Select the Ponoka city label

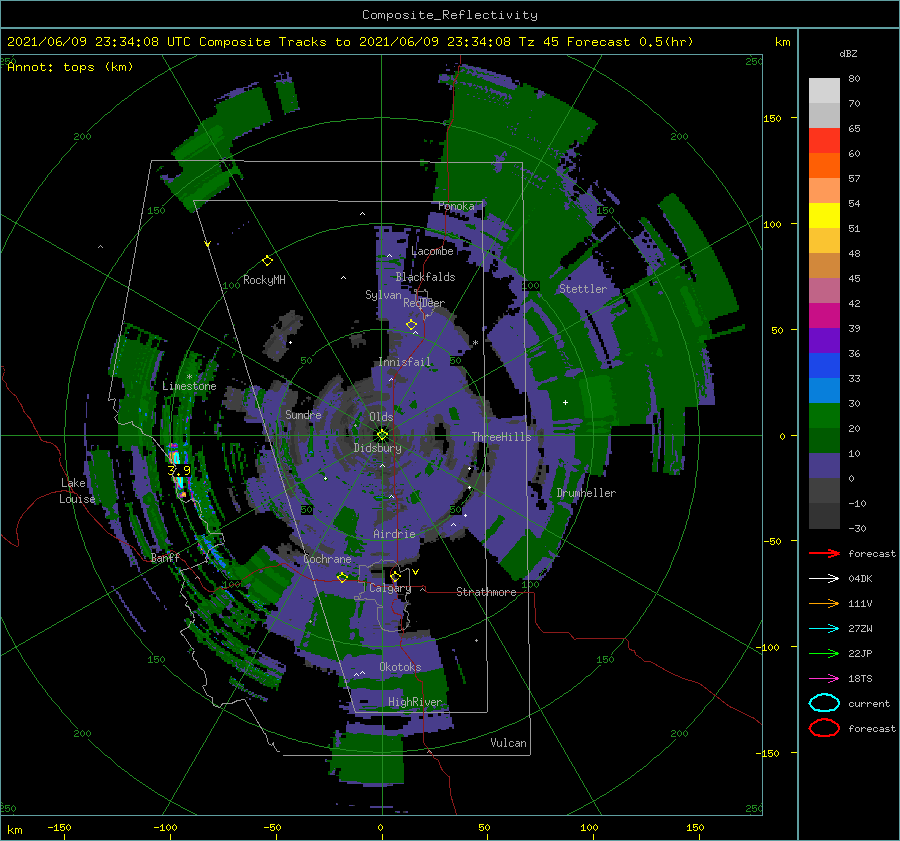tap(456, 206)
